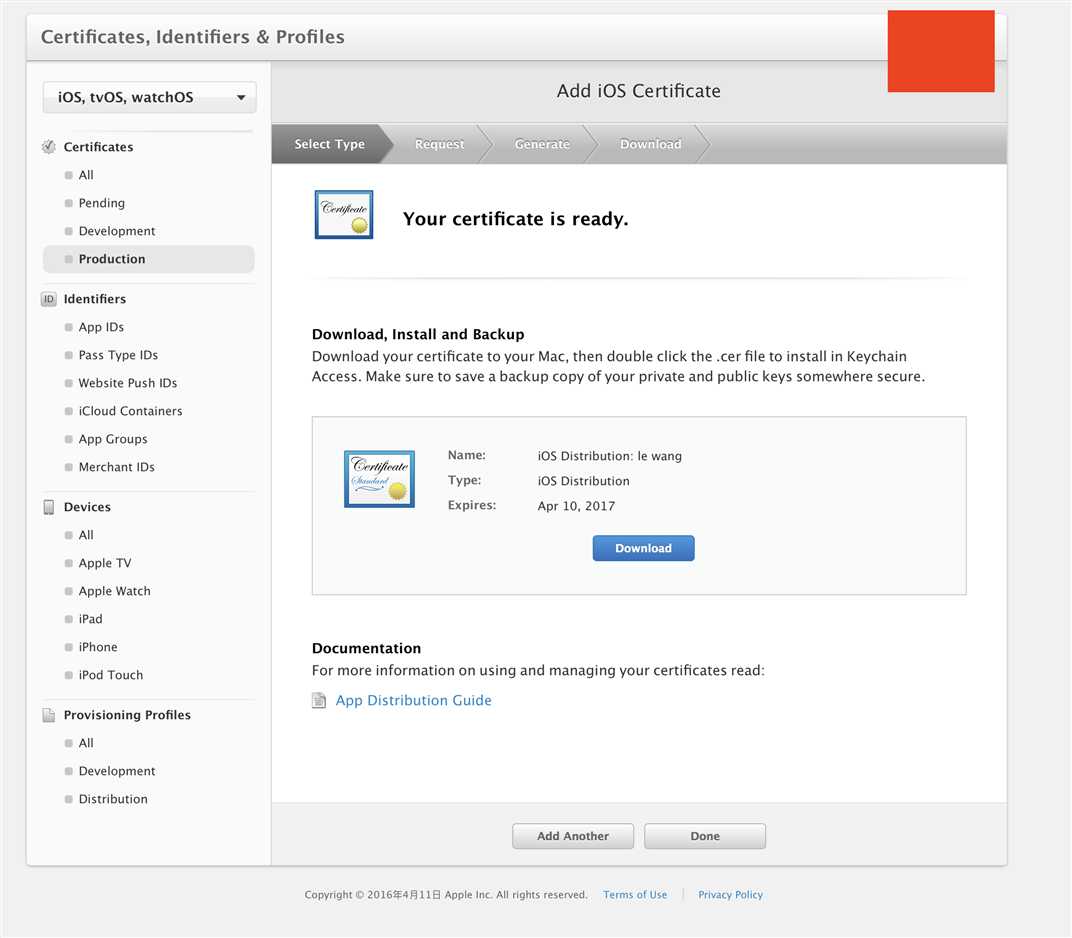Viewport: 1072px width, 938px height.
Task: Click the 'iOS Distribution' type value
Action: [x=583, y=481]
